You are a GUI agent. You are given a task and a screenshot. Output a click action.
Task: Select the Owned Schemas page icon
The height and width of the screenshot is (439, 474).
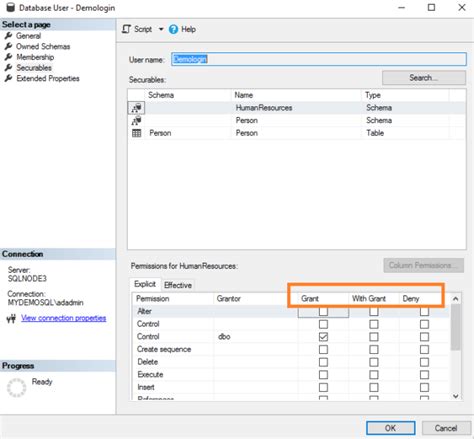pos(9,46)
